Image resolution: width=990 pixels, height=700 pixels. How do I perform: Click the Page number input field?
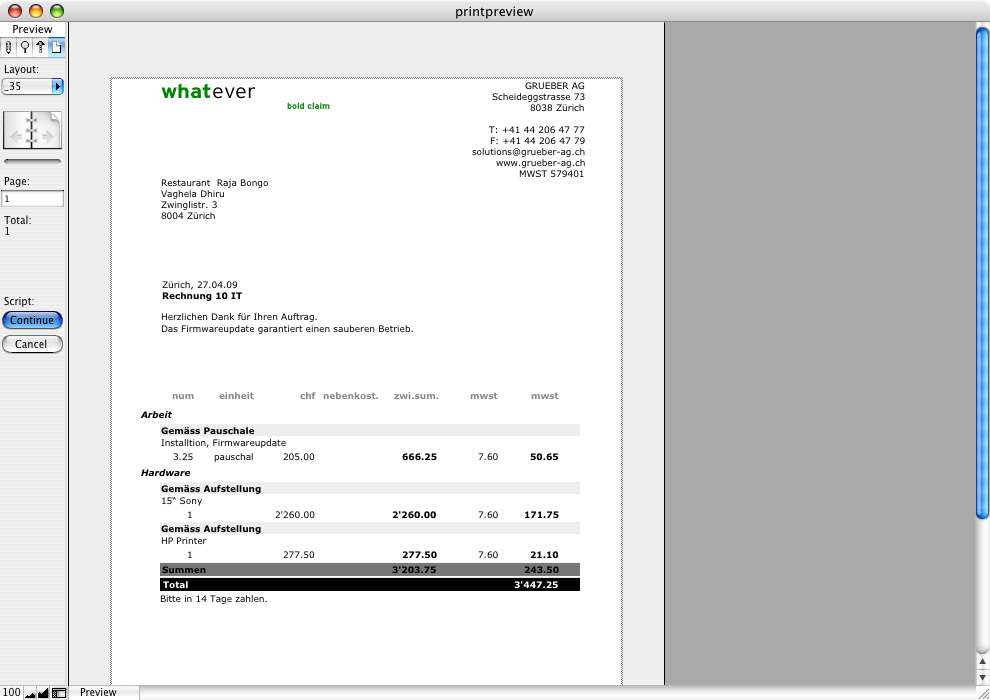pos(32,199)
